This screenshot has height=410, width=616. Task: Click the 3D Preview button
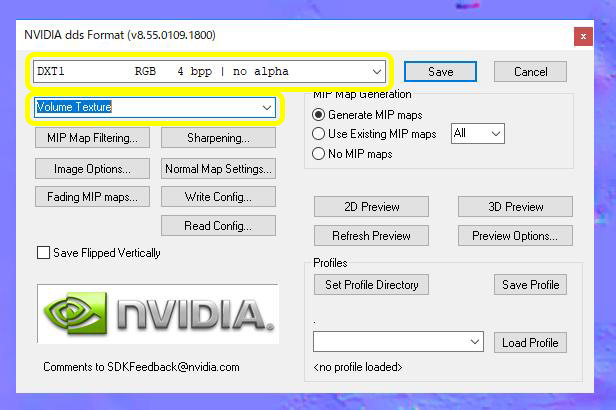(x=515, y=207)
